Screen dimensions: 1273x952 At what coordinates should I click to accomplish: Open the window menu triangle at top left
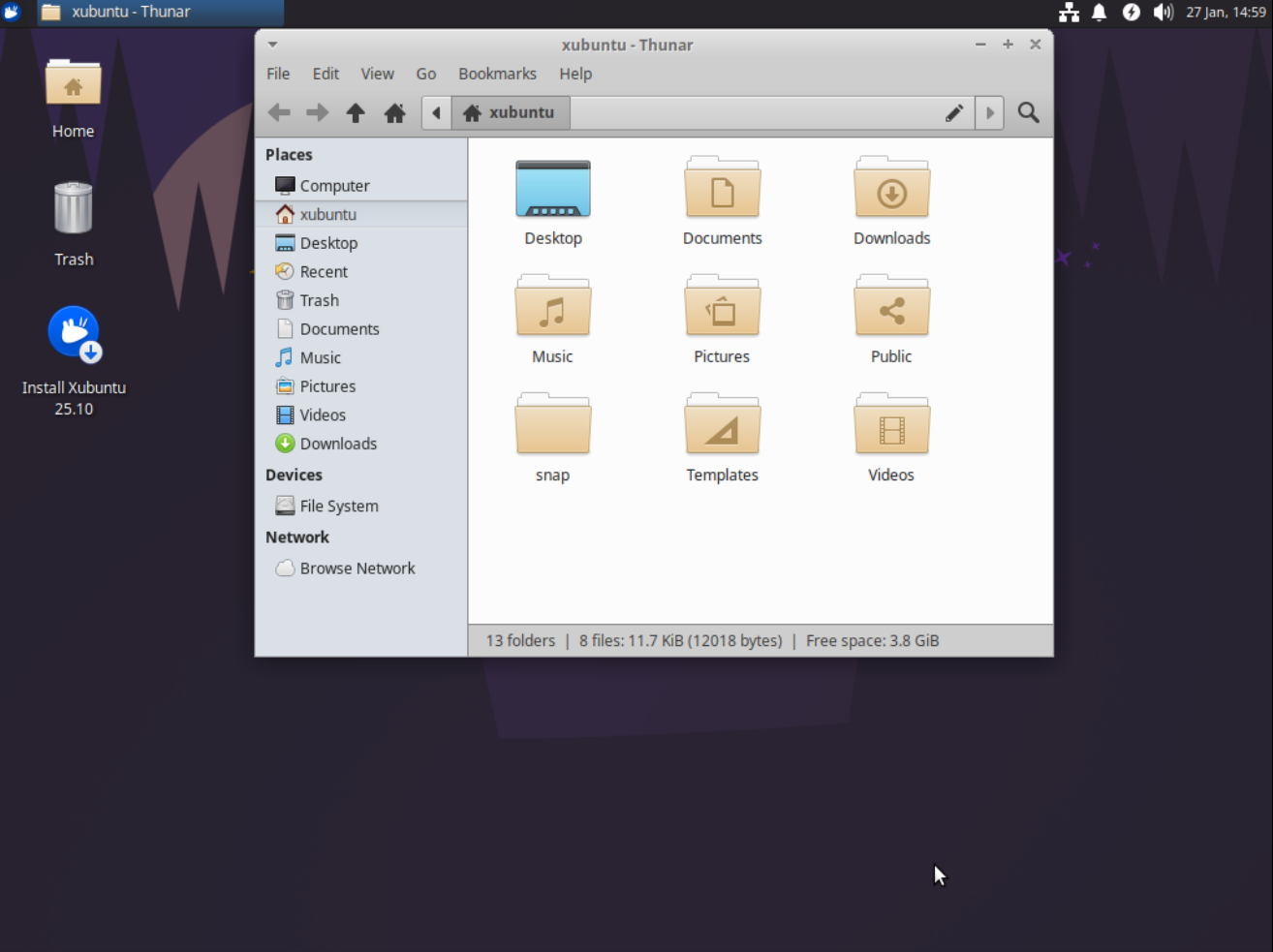coord(272,44)
